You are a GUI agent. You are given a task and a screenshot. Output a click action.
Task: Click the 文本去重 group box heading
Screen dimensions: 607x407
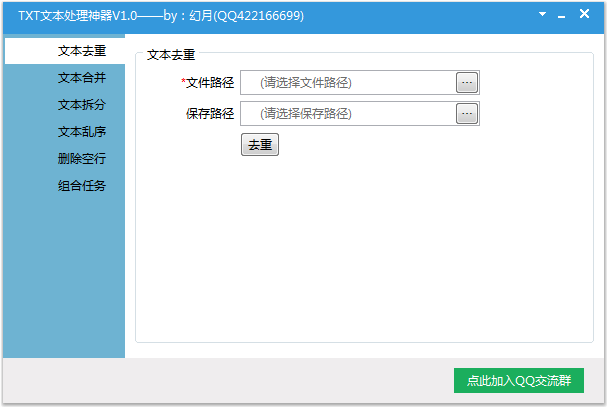click(171, 55)
